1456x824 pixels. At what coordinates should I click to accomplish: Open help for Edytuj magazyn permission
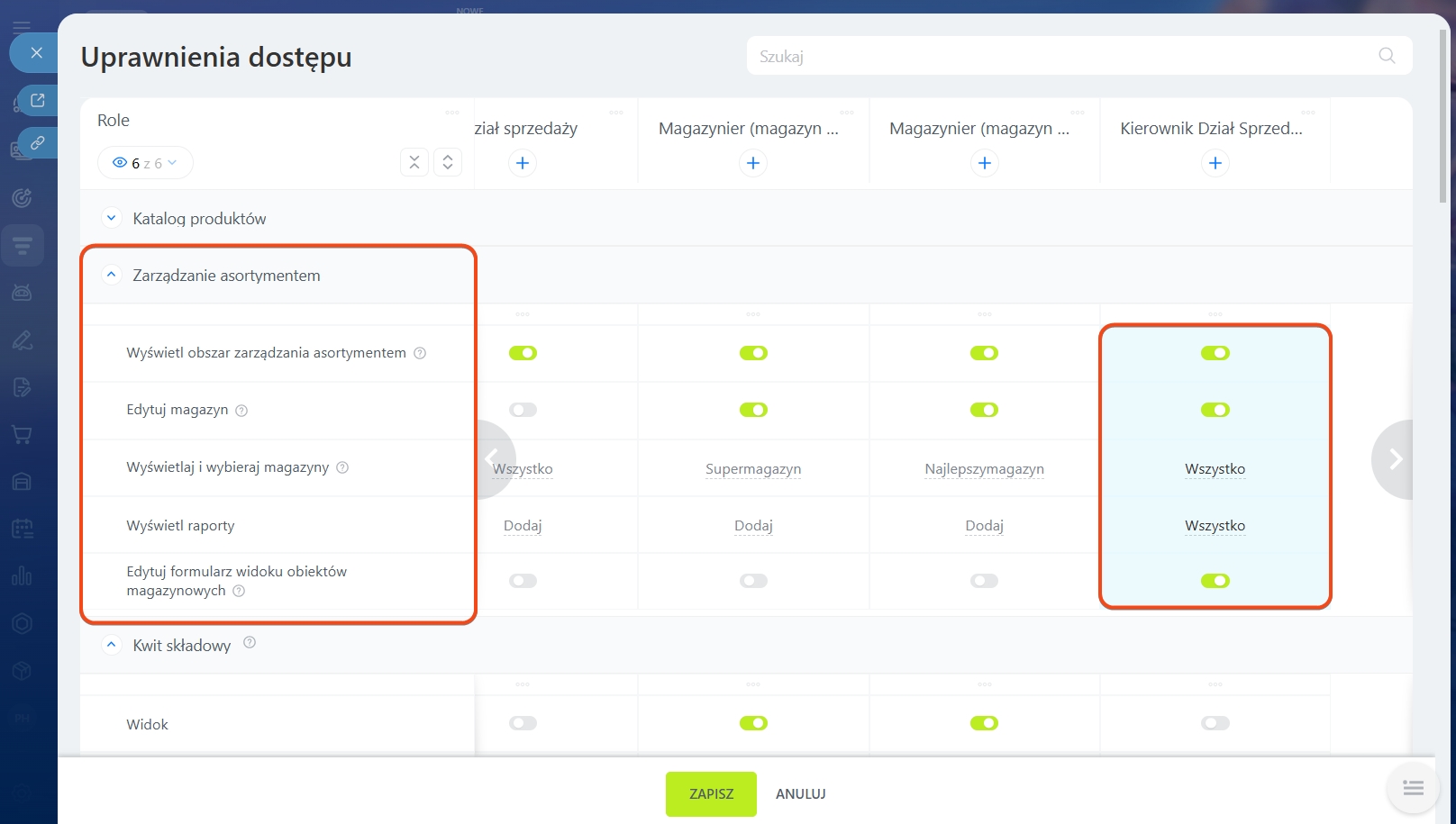pyautogui.click(x=241, y=411)
